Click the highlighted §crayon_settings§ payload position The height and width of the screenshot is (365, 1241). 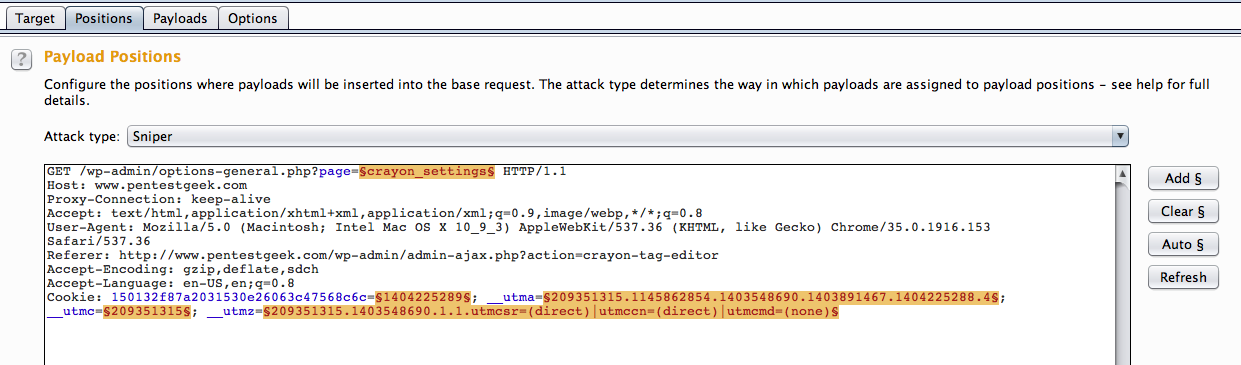pyautogui.click(x=428, y=172)
